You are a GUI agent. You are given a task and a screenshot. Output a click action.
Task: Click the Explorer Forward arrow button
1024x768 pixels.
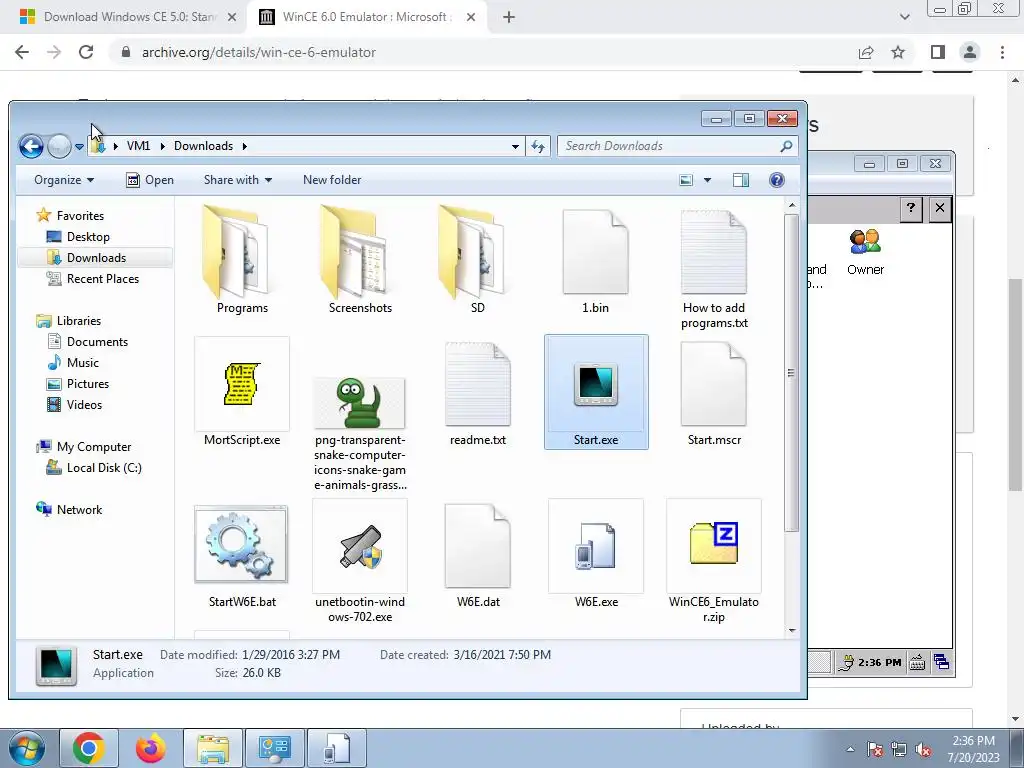tap(59, 146)
